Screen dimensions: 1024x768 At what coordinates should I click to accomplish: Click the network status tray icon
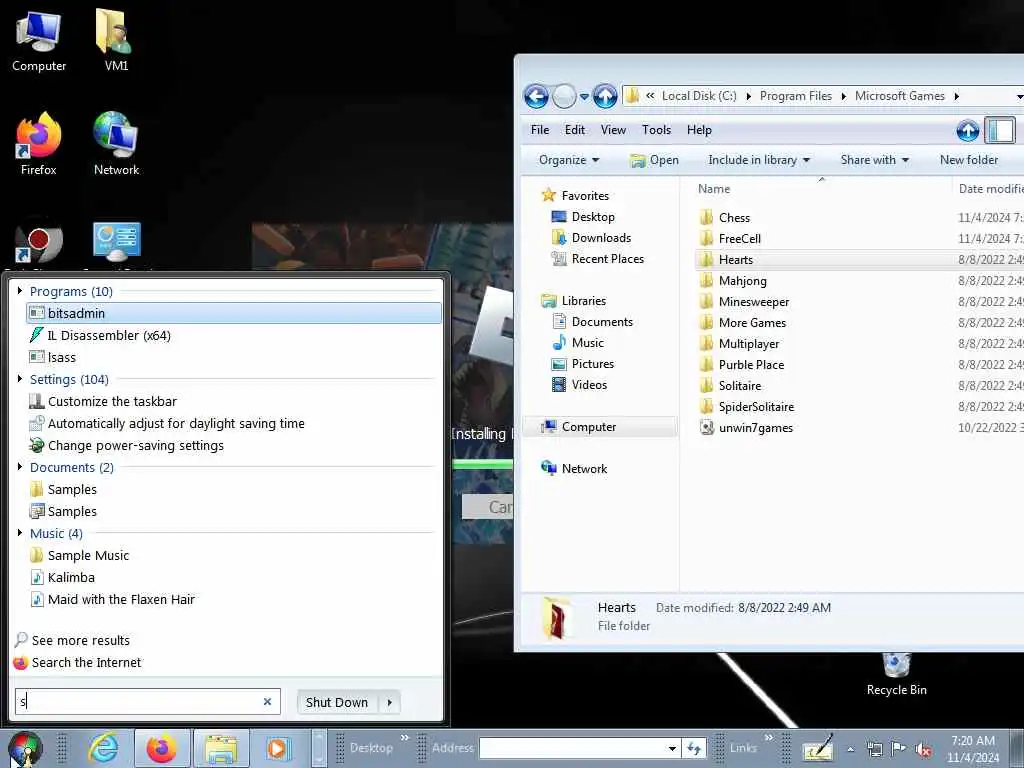coord(874,749)
